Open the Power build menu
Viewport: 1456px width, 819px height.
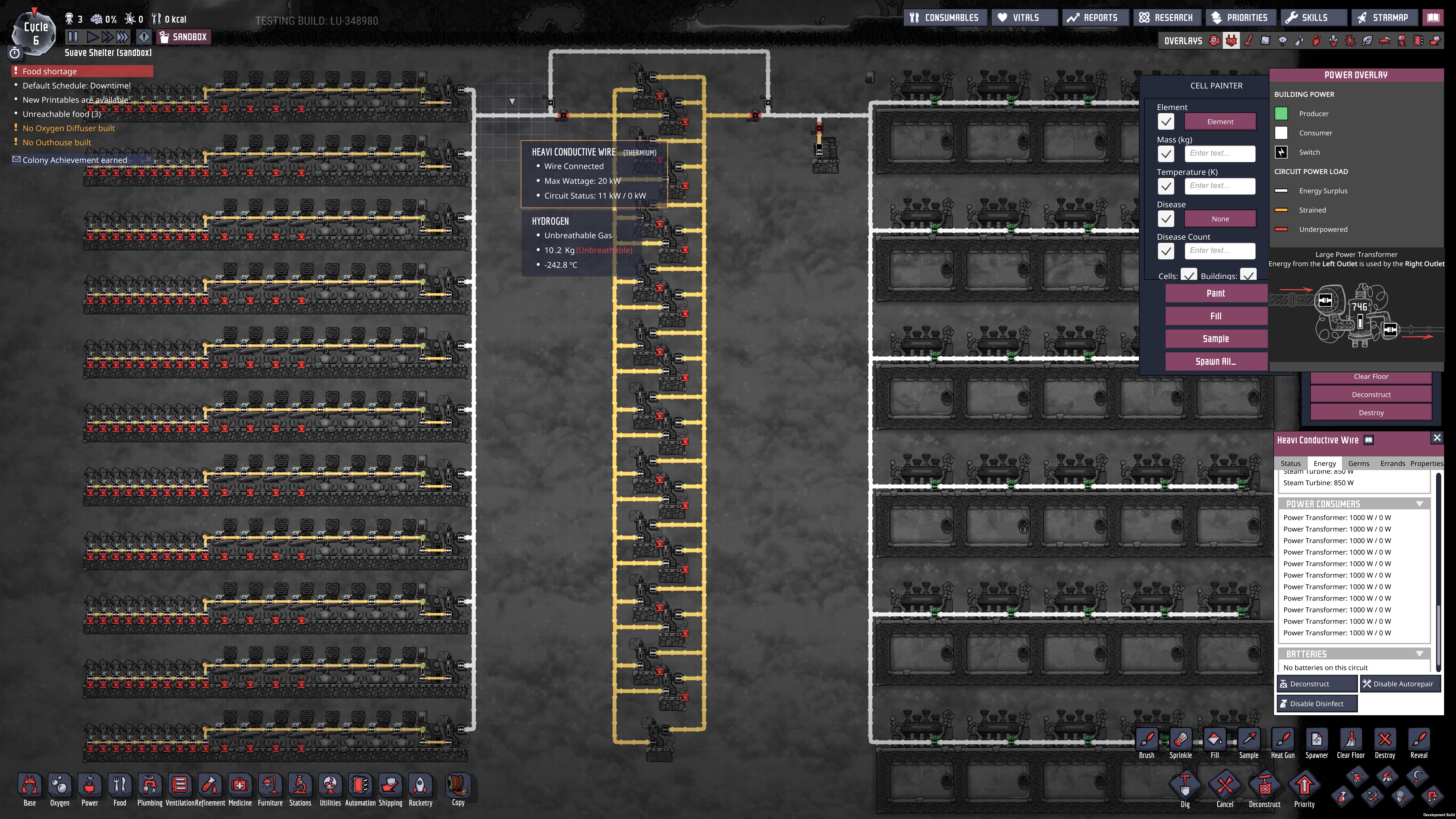[x=89, y=786]
